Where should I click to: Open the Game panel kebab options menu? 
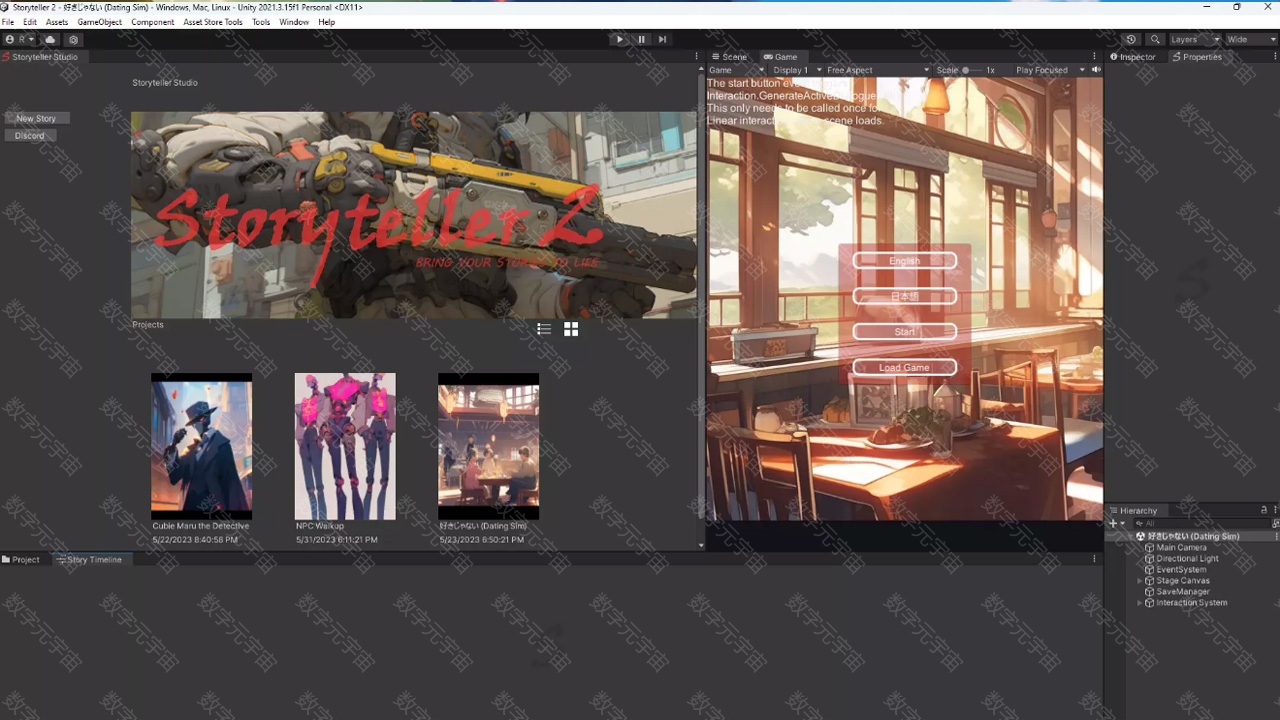[x=1095, y=57]
